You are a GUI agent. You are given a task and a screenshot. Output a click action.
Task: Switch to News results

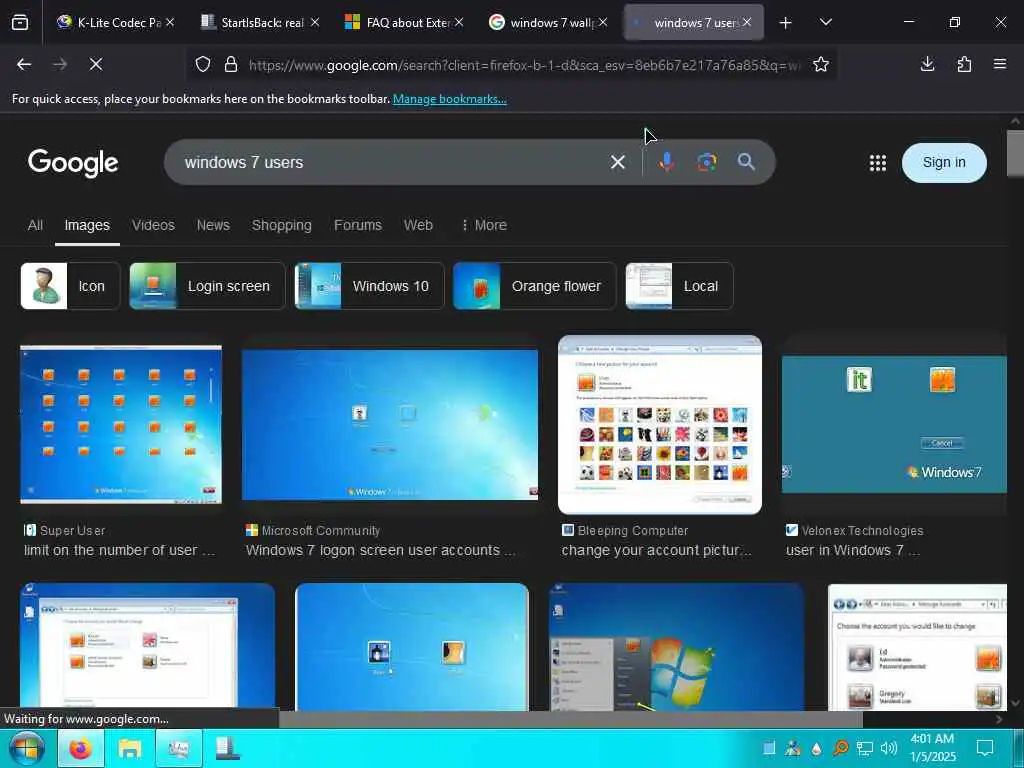click(213, 225)
